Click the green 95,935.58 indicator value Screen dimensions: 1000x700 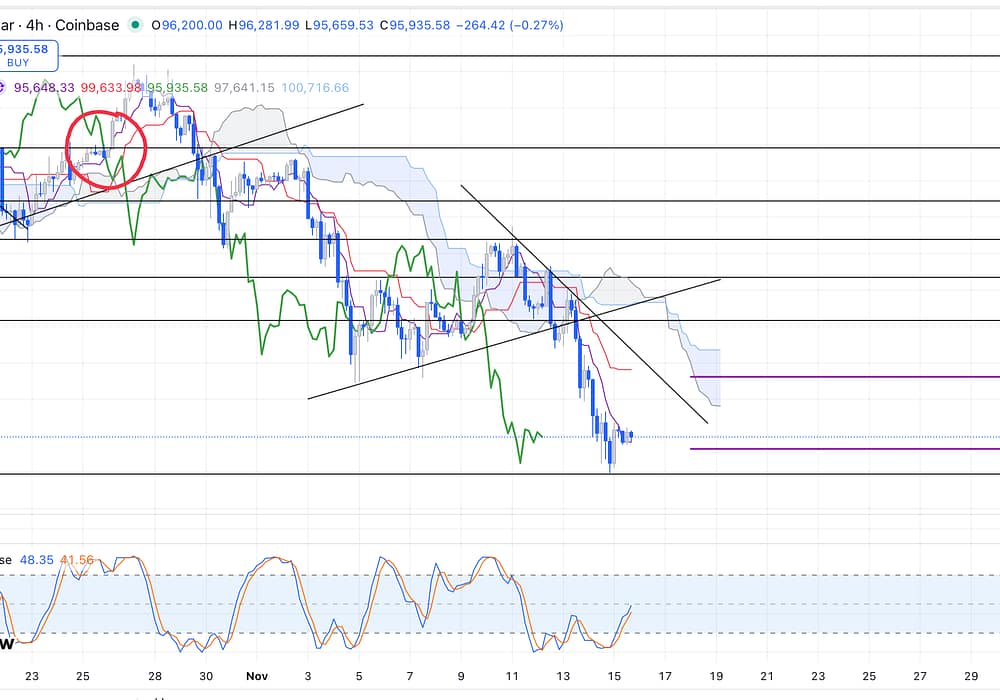coord(177,88)
